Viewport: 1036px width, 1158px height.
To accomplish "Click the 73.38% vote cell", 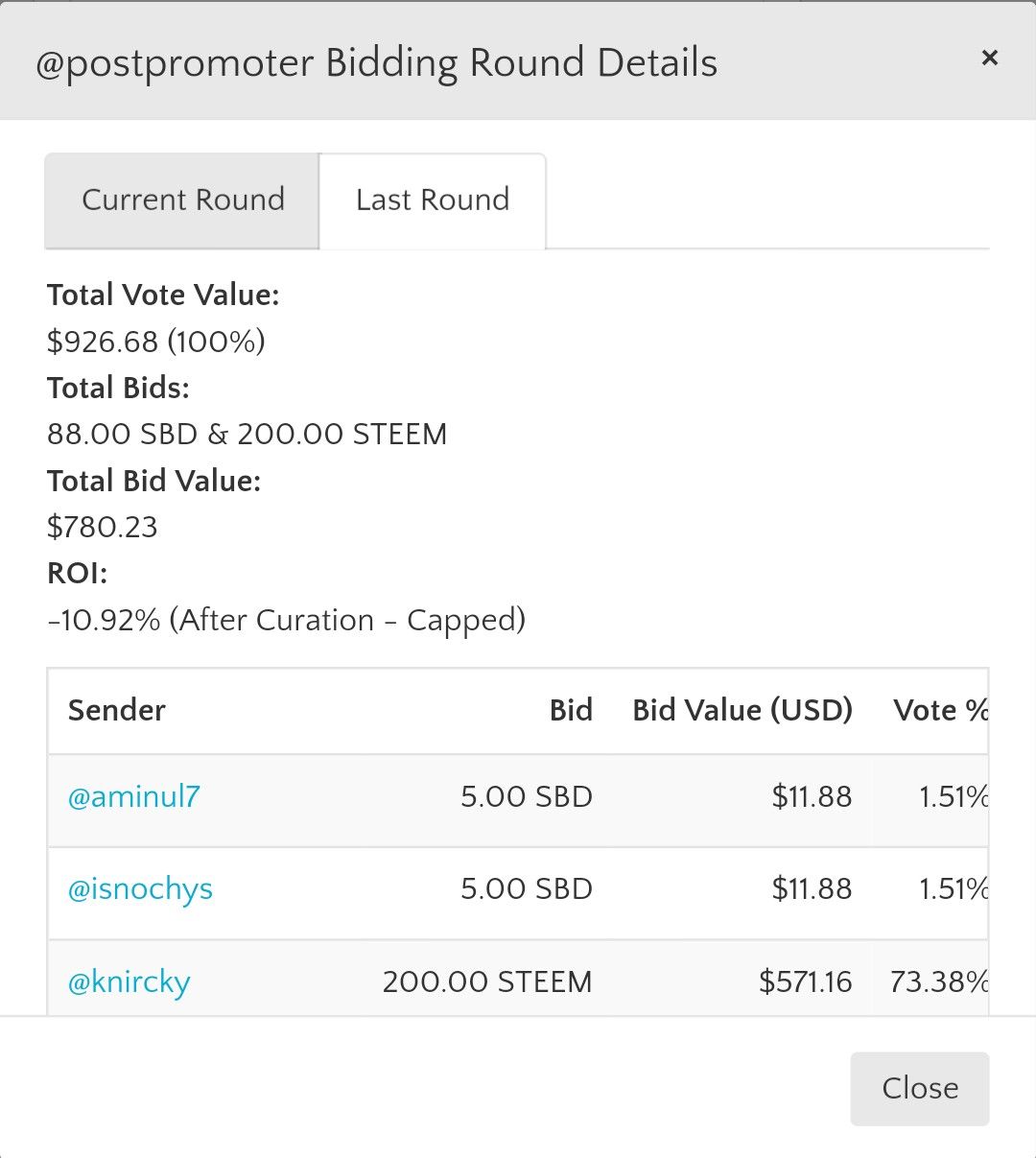I will tap(939, 982).
